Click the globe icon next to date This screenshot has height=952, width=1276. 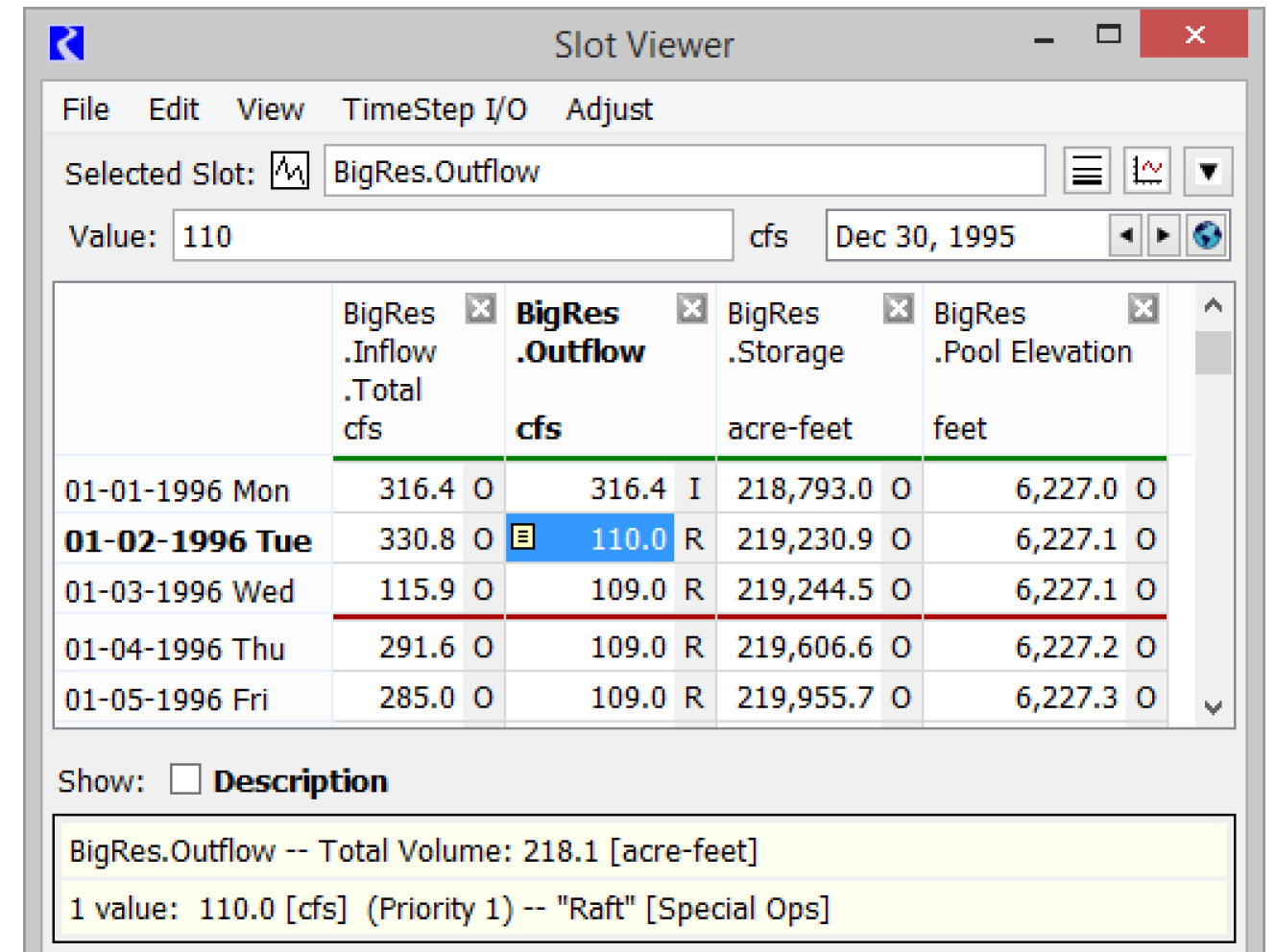click(1207, 235)
